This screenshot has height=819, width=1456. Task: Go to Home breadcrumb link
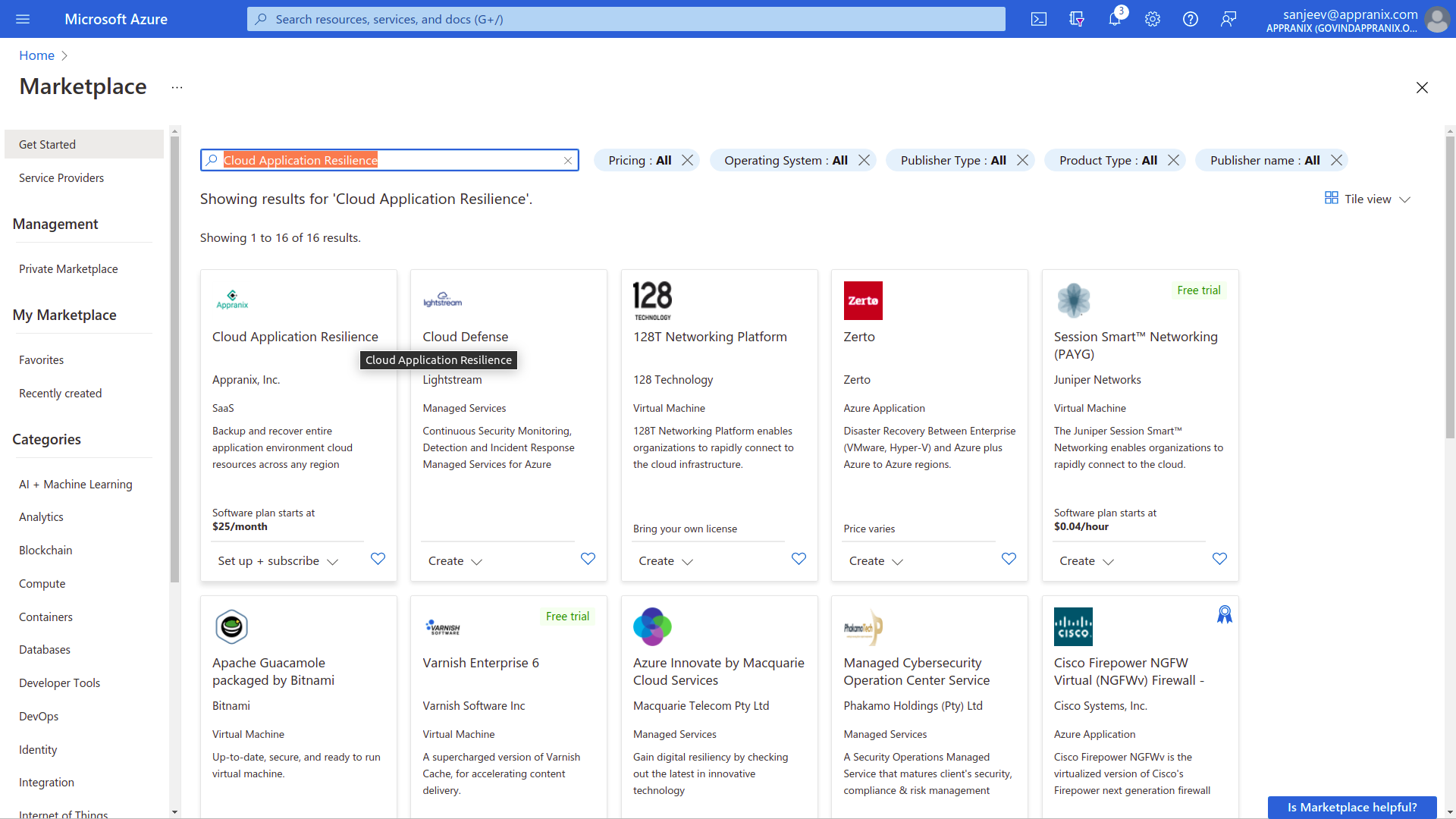(36, 55)
